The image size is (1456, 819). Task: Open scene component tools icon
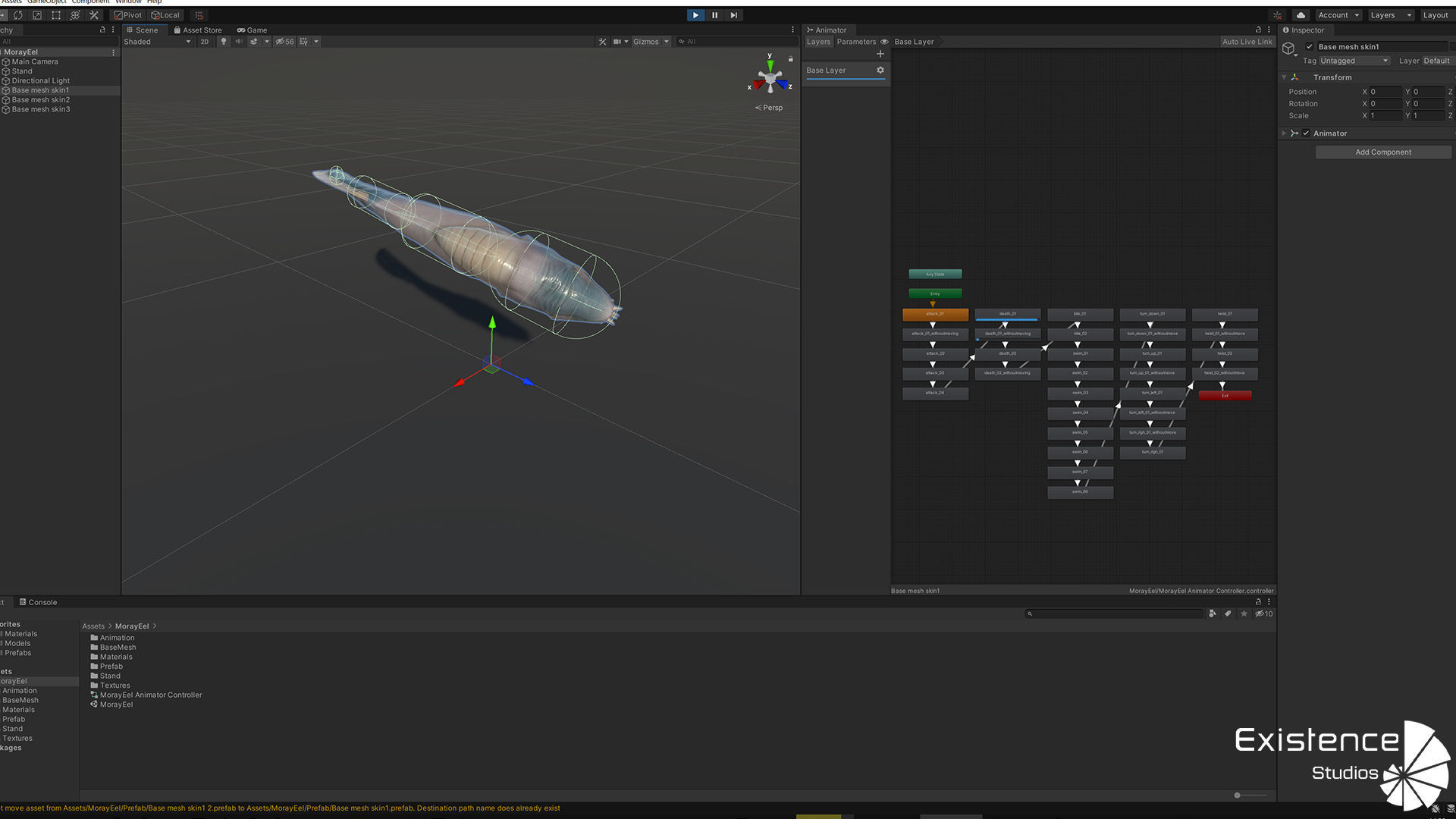click(x=602, y=42)
